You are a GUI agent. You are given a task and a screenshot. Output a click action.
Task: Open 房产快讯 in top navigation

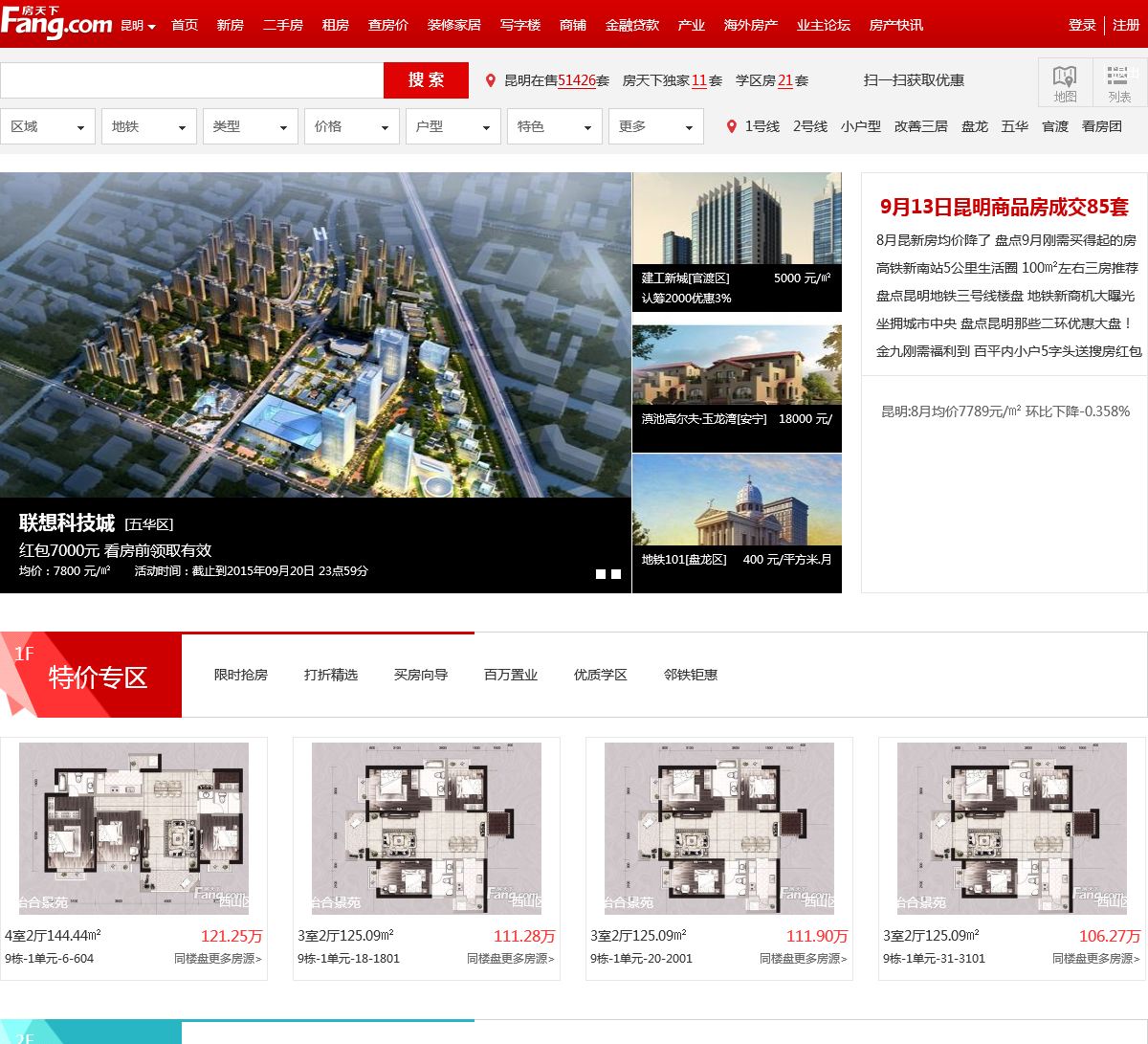(896, 25)
